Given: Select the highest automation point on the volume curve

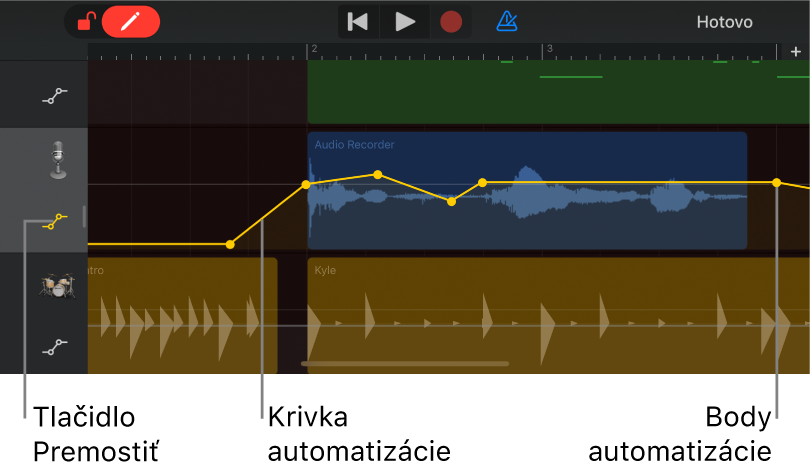Looking at the screenshot, I should point(377,175).
